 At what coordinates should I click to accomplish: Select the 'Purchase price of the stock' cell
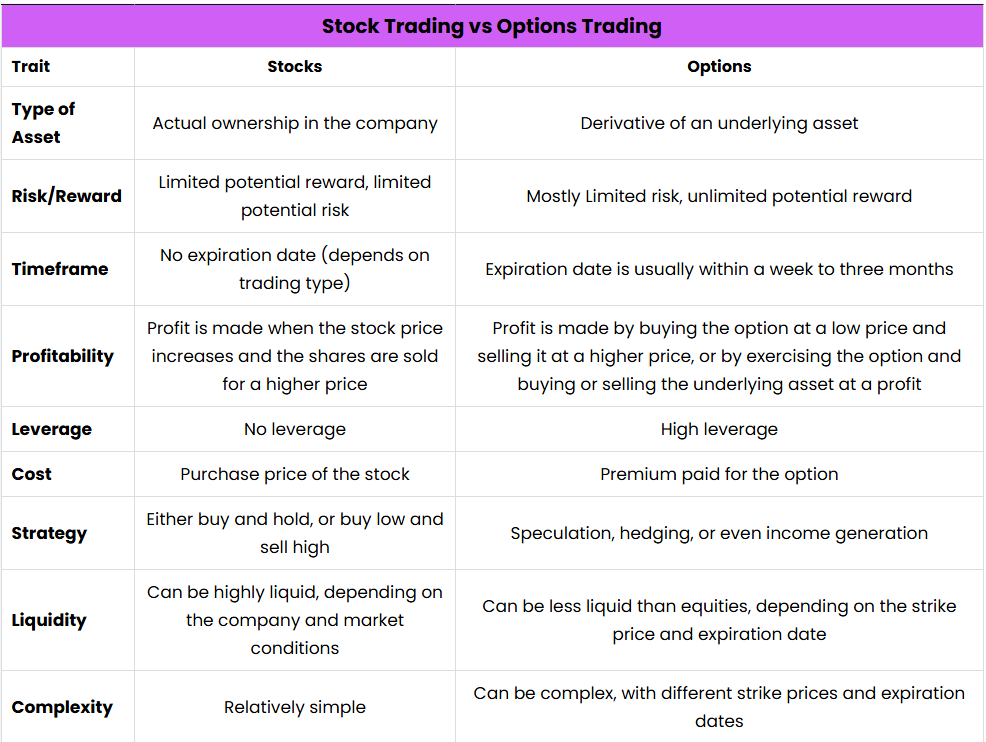point(294,474)
